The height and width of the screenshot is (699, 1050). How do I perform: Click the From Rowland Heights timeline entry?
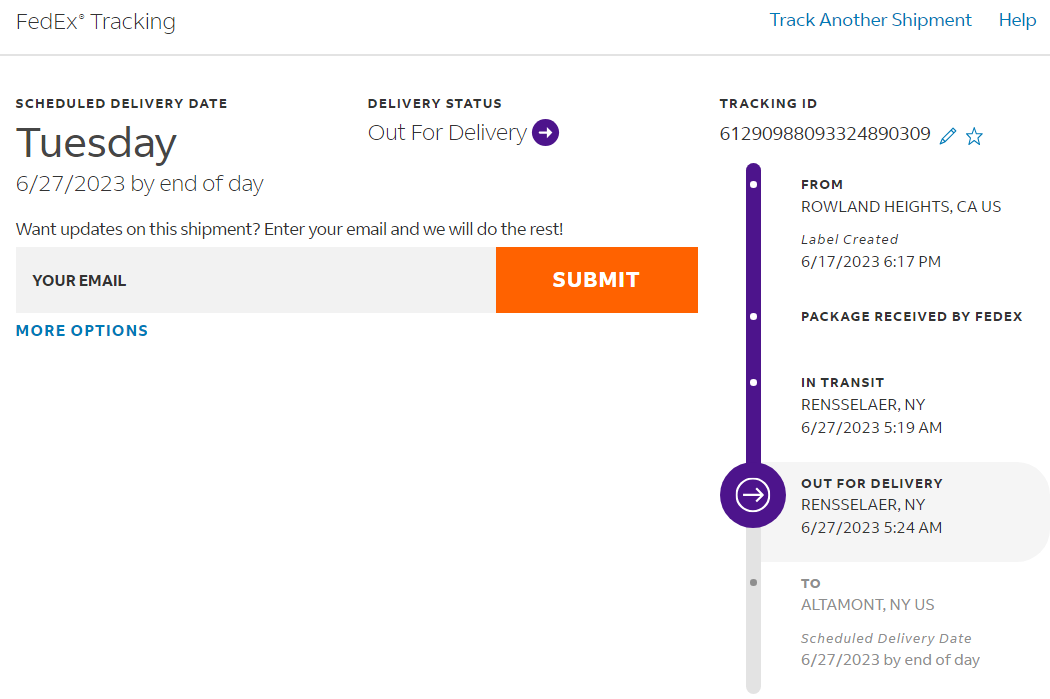click(900, 207)
